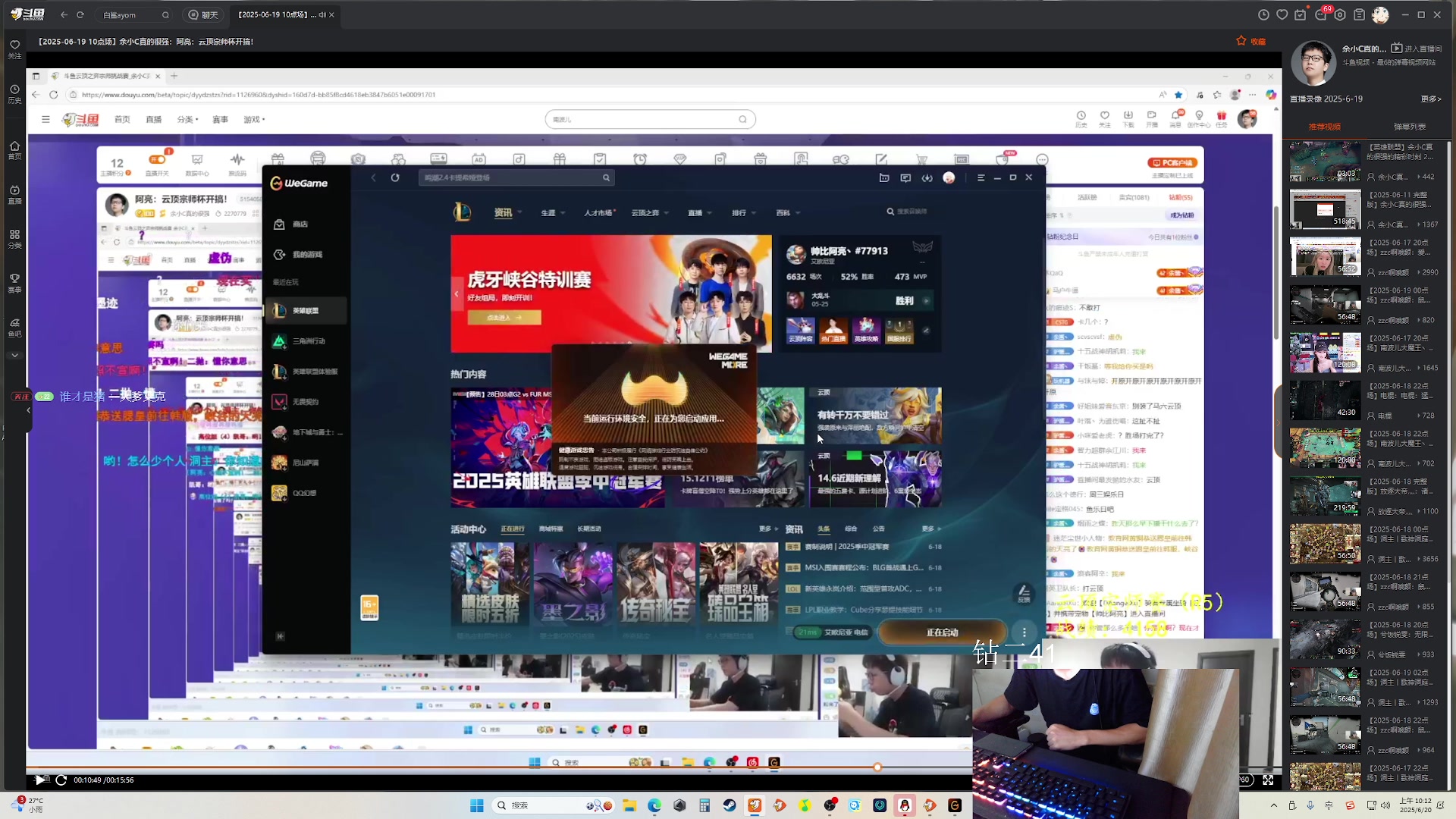The height and width of the screenshot is (819, 1456).
Task: Reload the Douyu client page
Action: [x=80, y=14]
